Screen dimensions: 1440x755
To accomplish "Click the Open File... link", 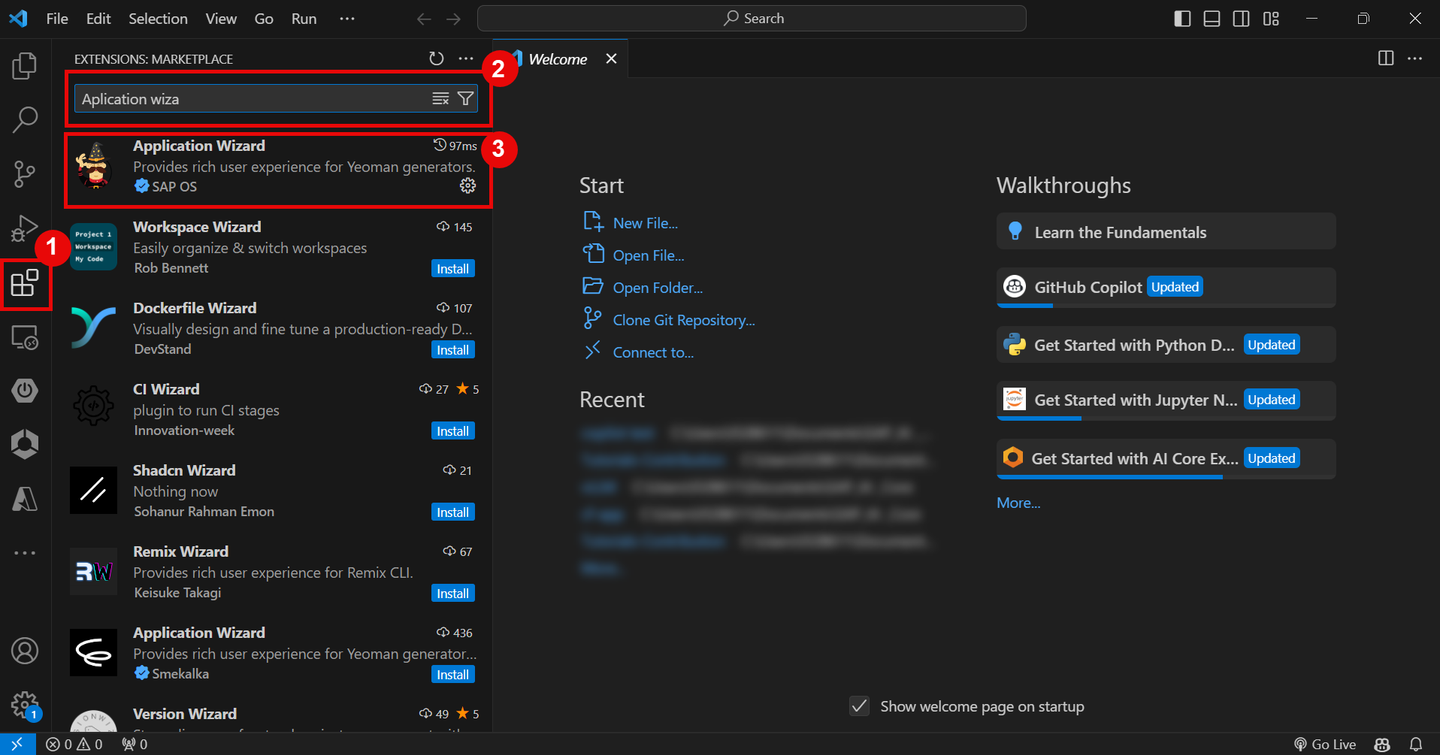I will (x=648, y=255).
